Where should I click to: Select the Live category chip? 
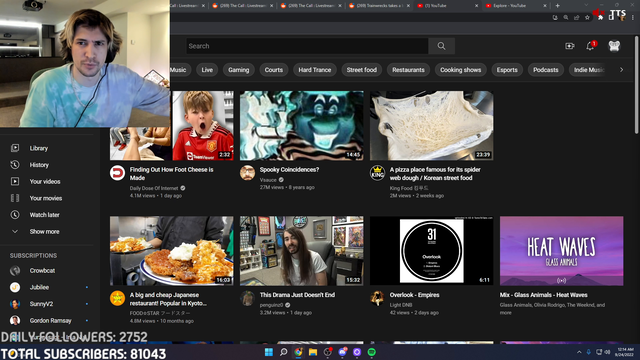coord(207,70)
